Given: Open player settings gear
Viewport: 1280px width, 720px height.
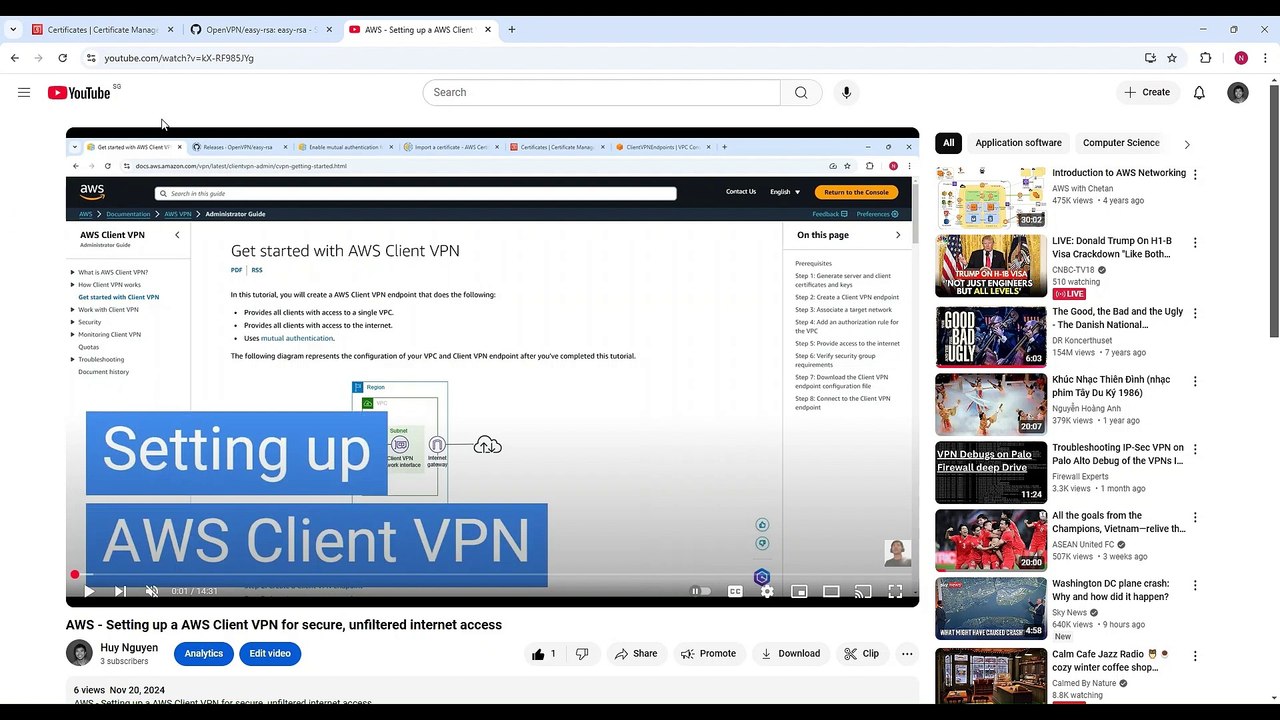Looking at the screenshot, I should pyautogui.click(x=767, y=591).
